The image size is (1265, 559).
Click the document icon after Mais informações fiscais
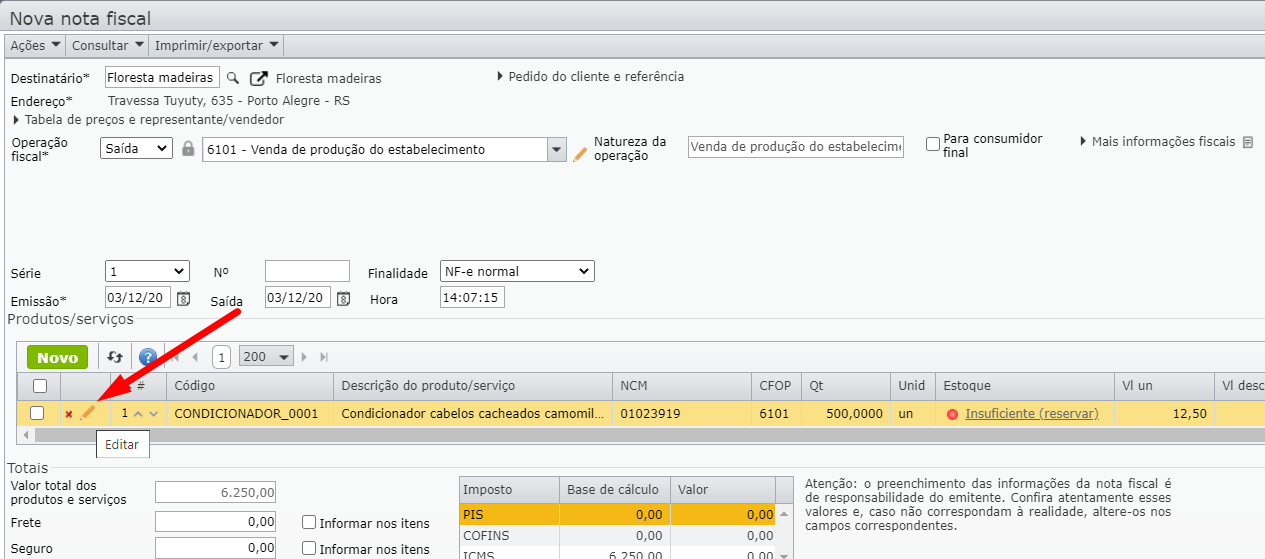[x=1247, y=142]
